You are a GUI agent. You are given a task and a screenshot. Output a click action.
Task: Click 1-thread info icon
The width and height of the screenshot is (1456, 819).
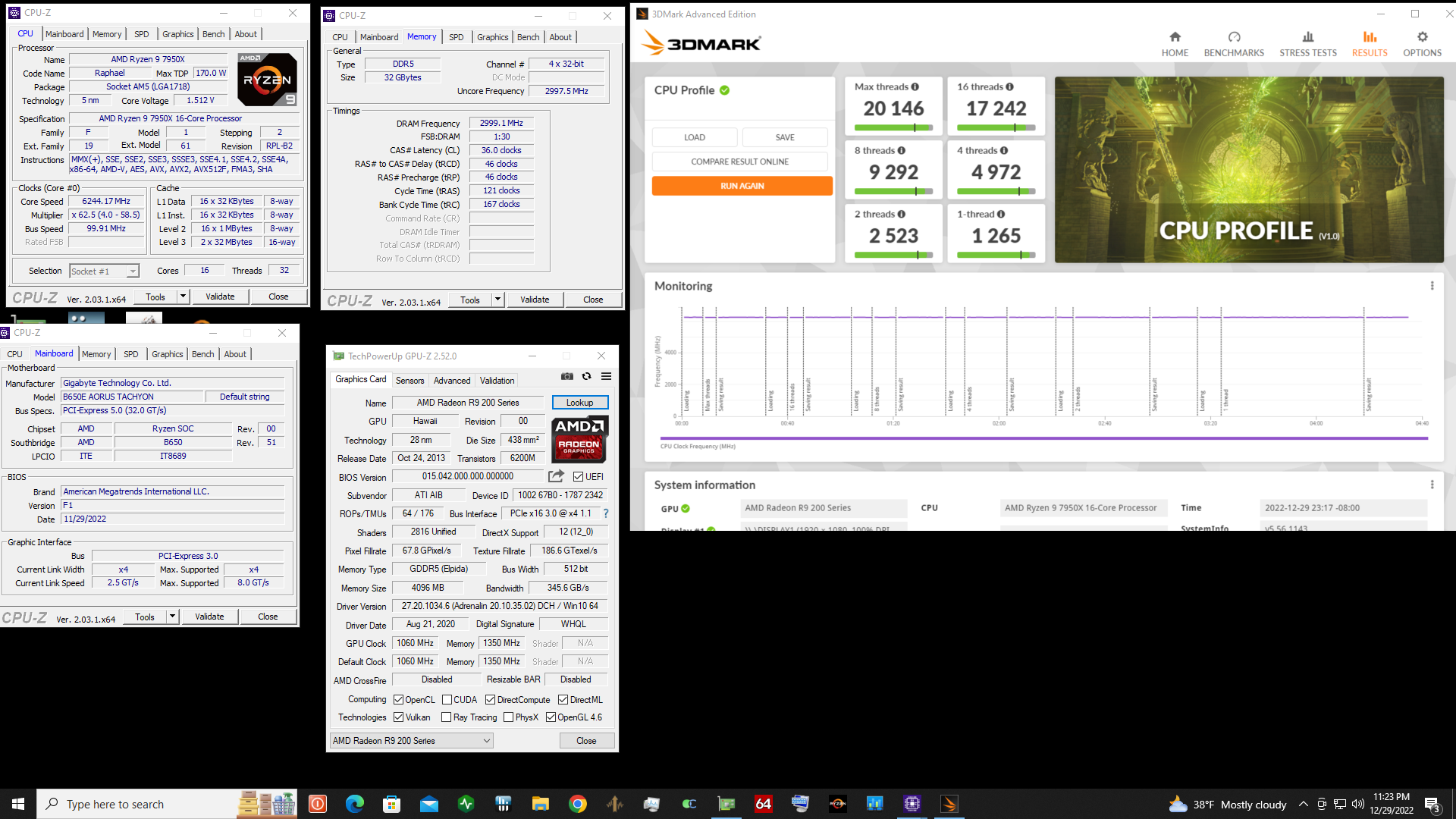(x=1001, y=215)
